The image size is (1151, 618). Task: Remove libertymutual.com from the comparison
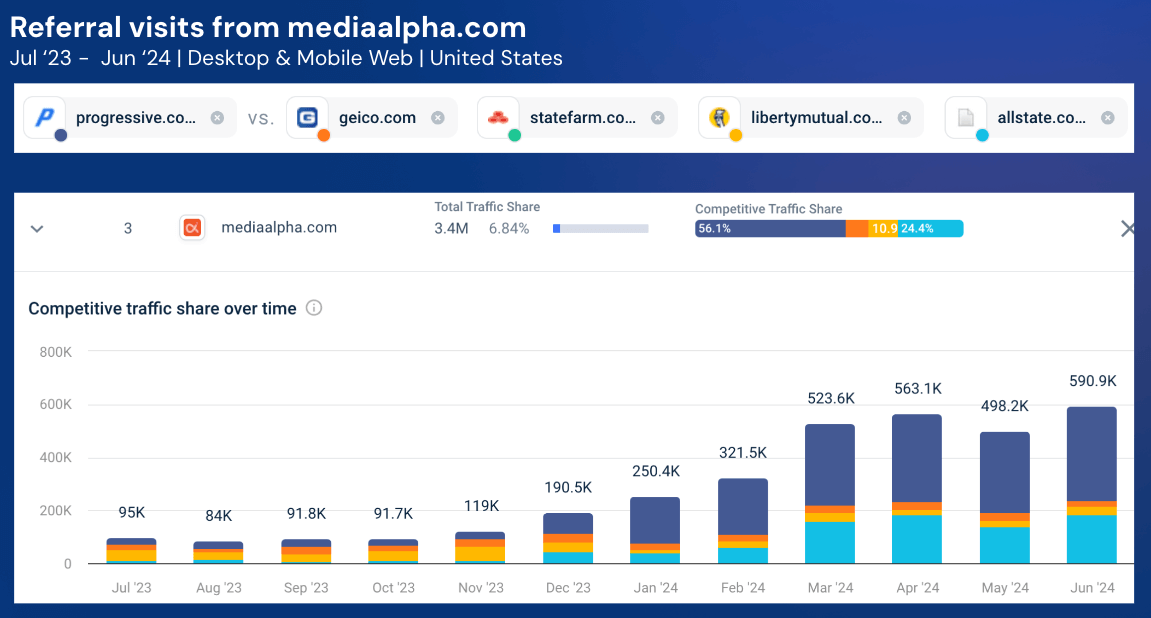903,117
